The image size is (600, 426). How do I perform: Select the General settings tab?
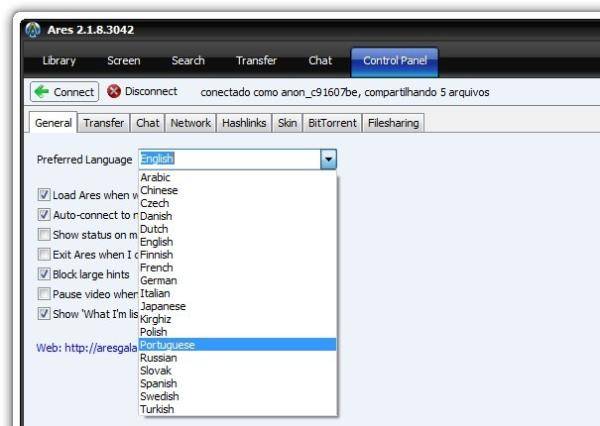[x=53, y=123]
